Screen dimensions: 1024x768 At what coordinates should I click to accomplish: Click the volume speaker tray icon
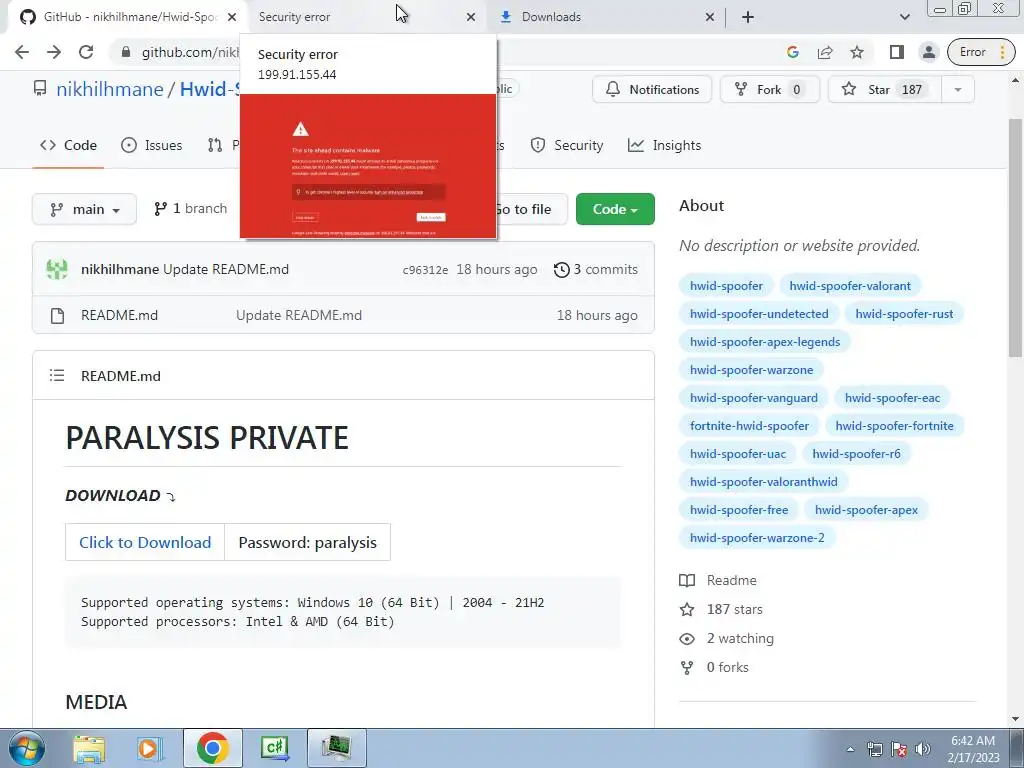click(x=923, y=749)
